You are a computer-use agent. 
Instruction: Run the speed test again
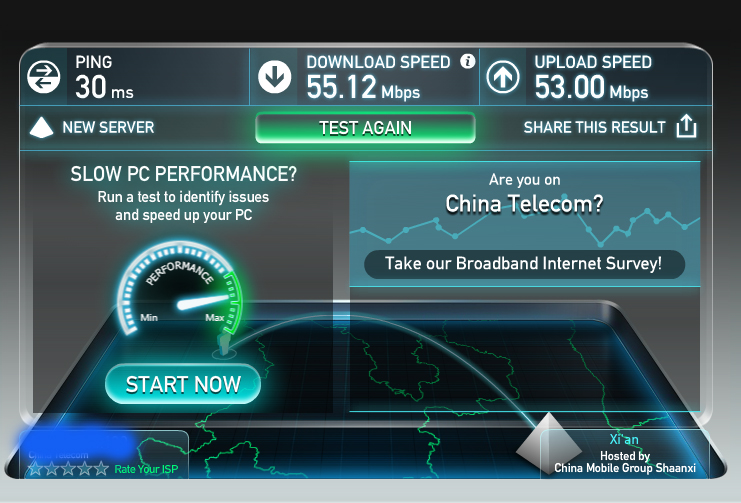(365, 128)
